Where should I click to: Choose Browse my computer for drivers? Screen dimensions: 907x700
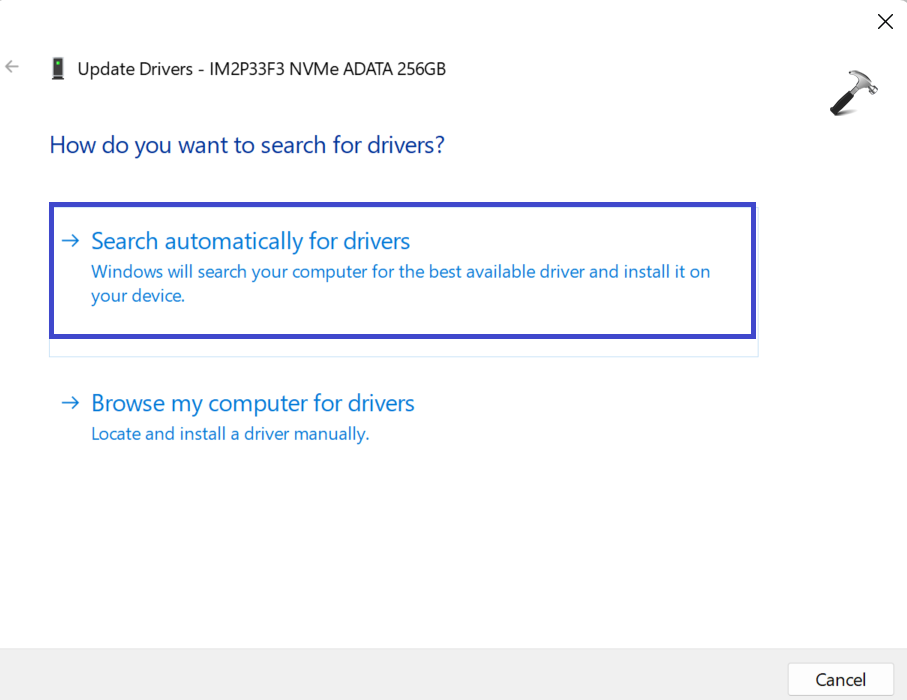coord(403,417)
